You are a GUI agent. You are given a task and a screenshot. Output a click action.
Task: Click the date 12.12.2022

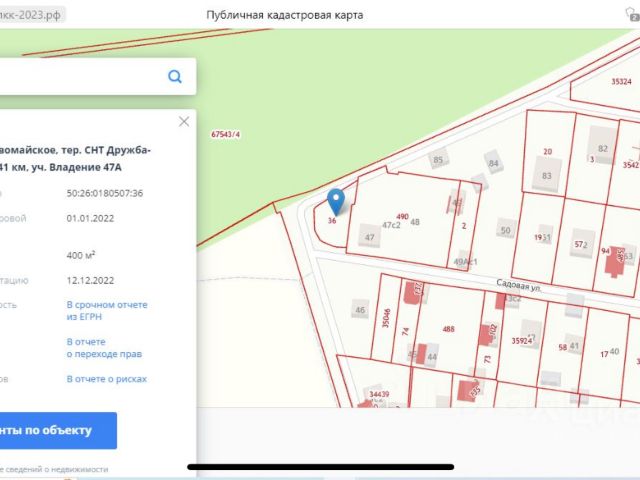[x=90, y=280]
